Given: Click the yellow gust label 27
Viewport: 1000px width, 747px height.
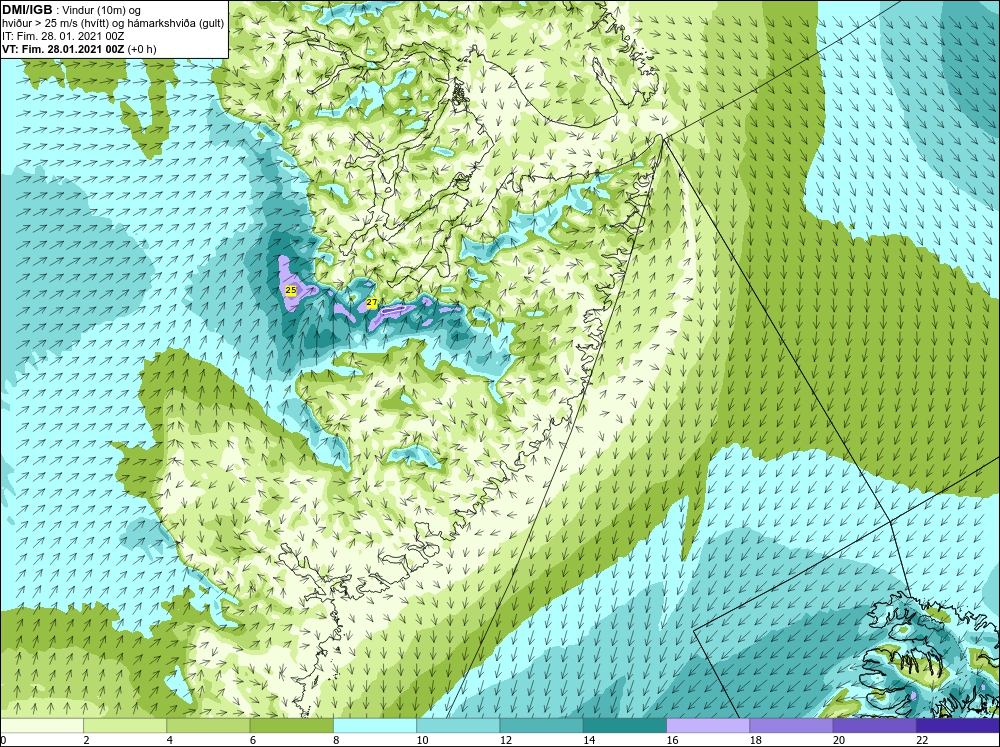Looking at the screenshot, I should tap(372, 302).
